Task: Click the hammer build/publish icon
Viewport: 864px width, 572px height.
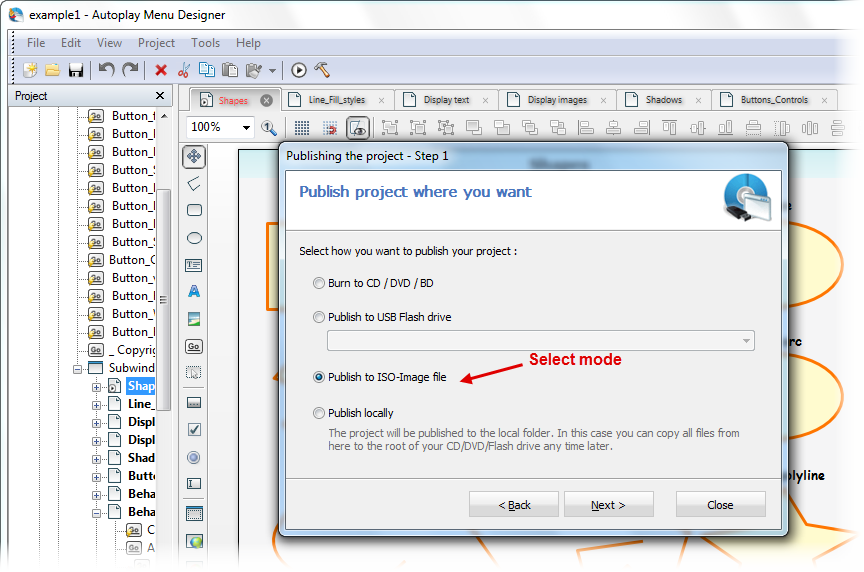Action: tap(322, 69)
